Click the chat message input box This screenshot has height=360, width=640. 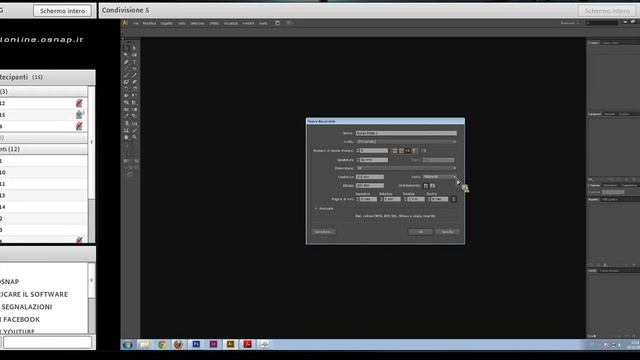47,342
